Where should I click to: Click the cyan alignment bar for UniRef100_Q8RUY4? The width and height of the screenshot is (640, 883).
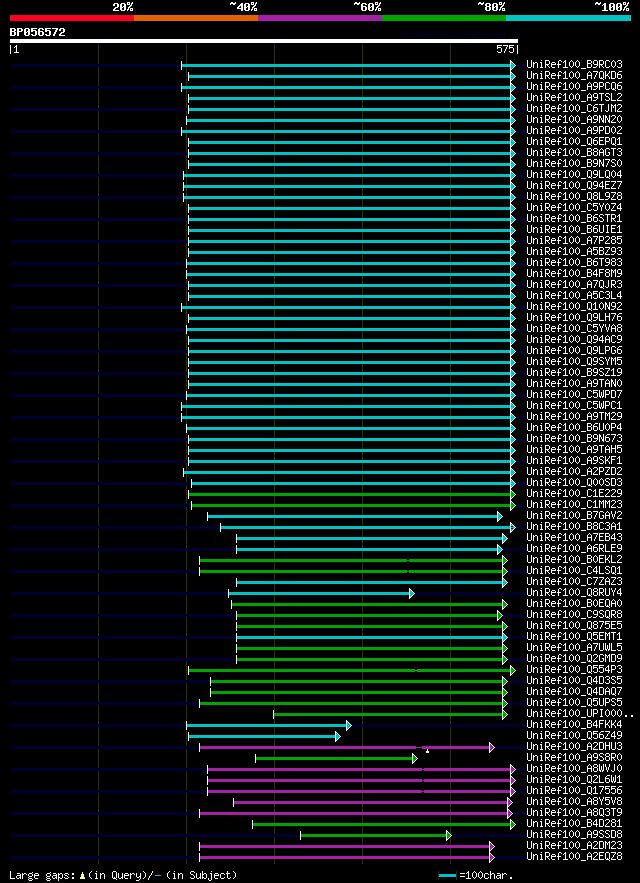tap(321, 593)
